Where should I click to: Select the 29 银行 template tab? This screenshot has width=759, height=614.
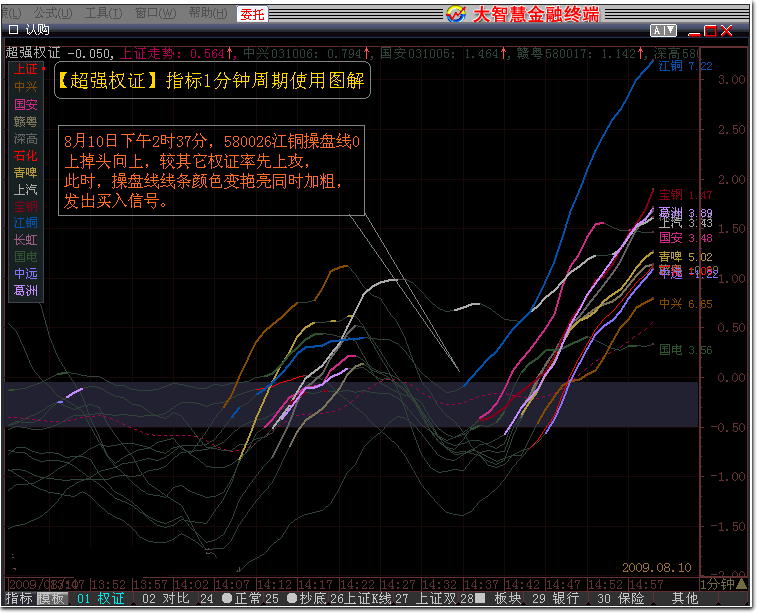coord(556,599)
